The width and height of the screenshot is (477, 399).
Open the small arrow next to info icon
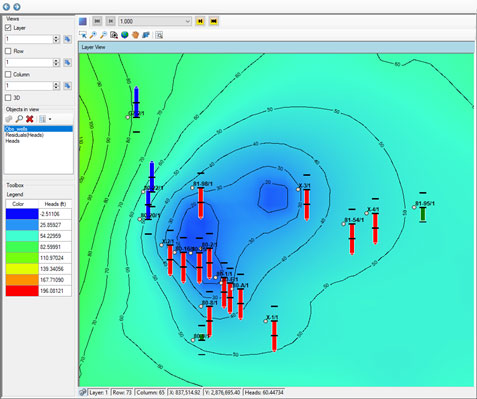click(50, 119)
